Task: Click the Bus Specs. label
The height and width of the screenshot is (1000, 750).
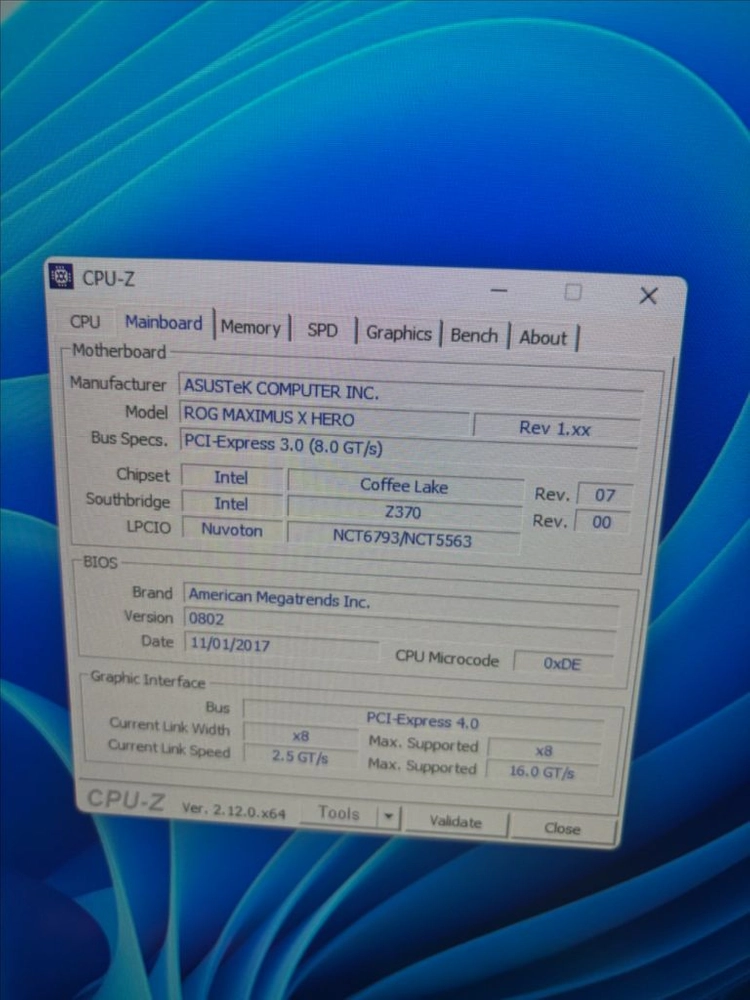Action: 129,439
